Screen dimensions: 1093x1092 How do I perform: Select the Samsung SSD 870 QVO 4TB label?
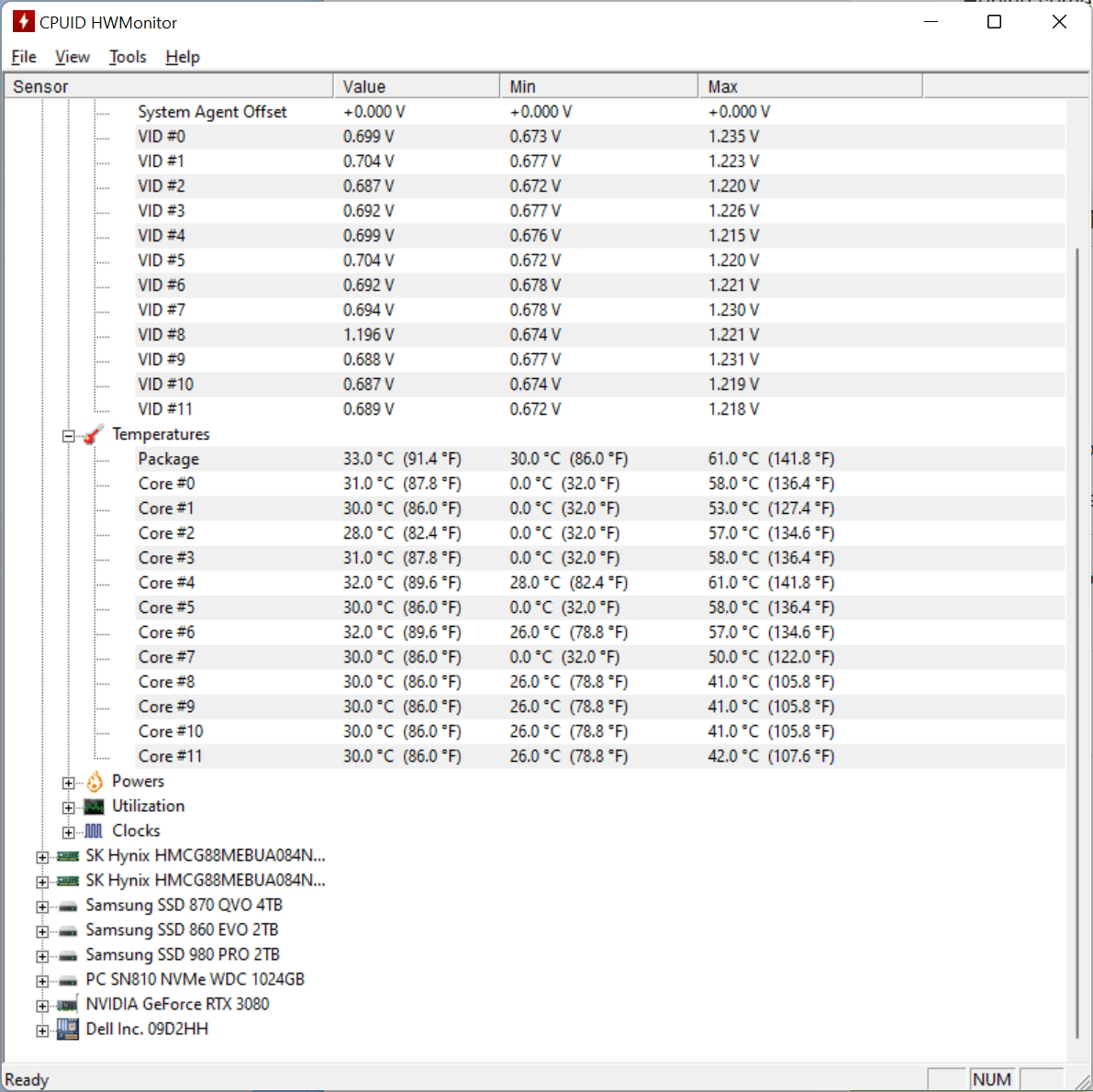pyautogui.click(x=184, y=905)
